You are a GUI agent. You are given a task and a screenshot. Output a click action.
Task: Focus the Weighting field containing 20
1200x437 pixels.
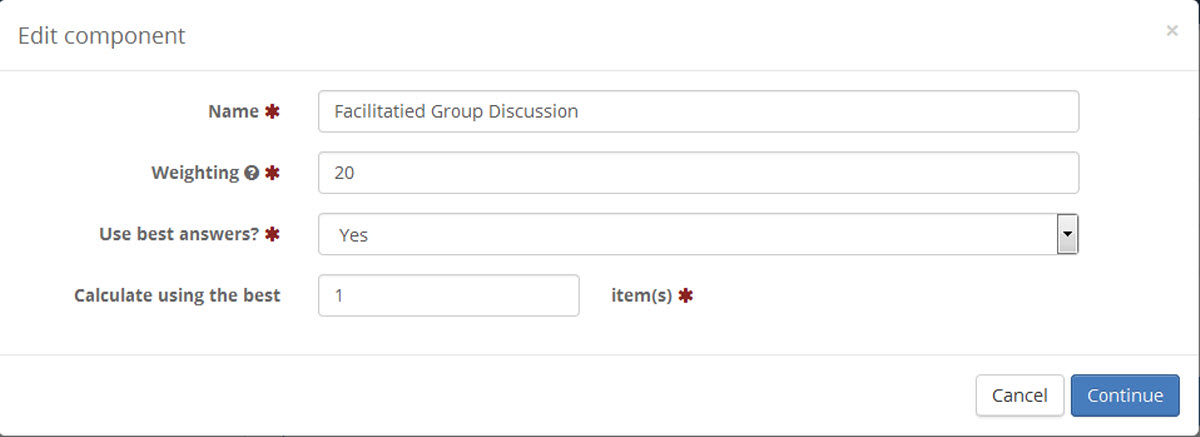point(698,173)
